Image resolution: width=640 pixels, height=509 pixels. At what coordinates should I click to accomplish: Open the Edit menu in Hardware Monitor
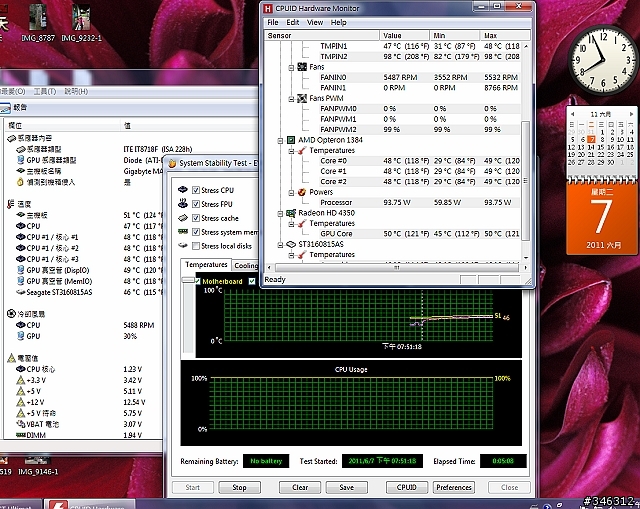click(x=293, y=22)
